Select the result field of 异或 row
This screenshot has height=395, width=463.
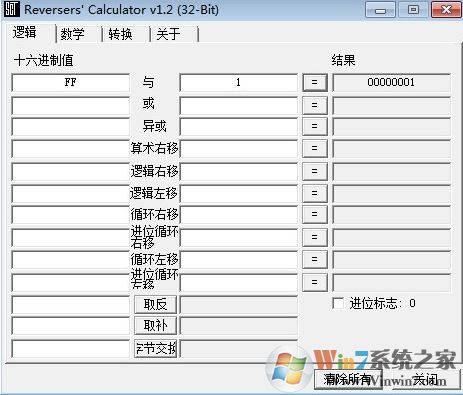(x=391, y=126)
